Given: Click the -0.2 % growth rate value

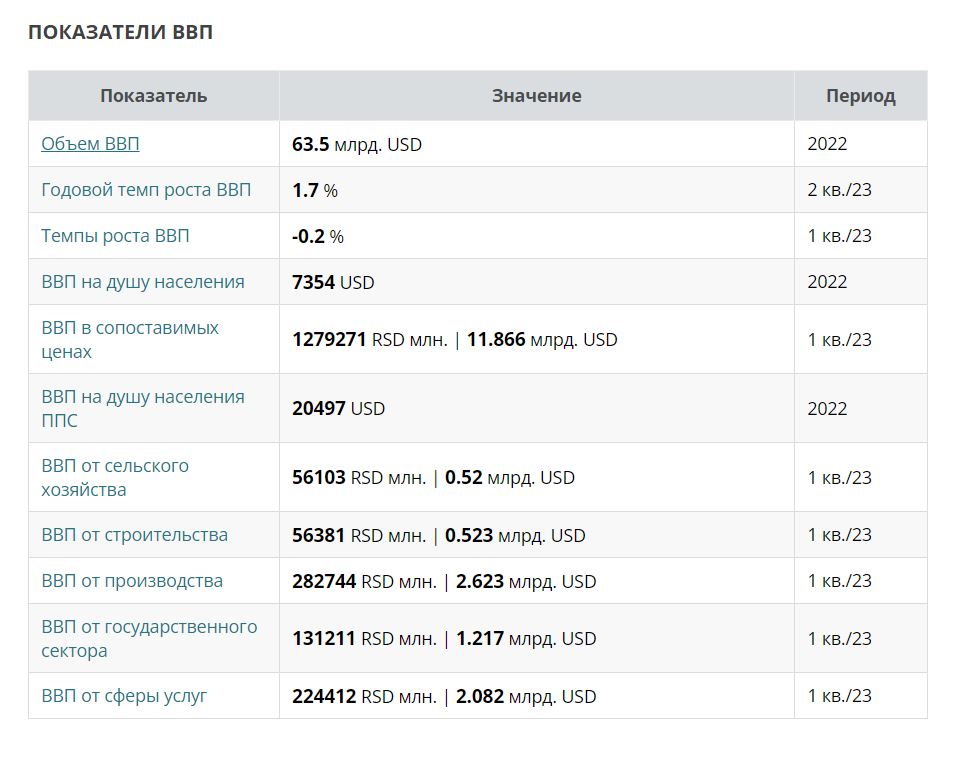Looking at the screenshot, I should (x=318, y=236).
